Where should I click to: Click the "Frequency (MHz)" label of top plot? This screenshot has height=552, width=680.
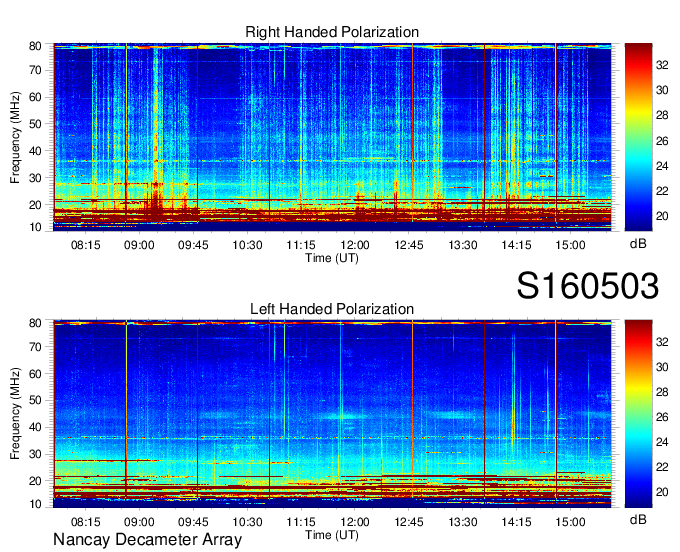[15, 137]
